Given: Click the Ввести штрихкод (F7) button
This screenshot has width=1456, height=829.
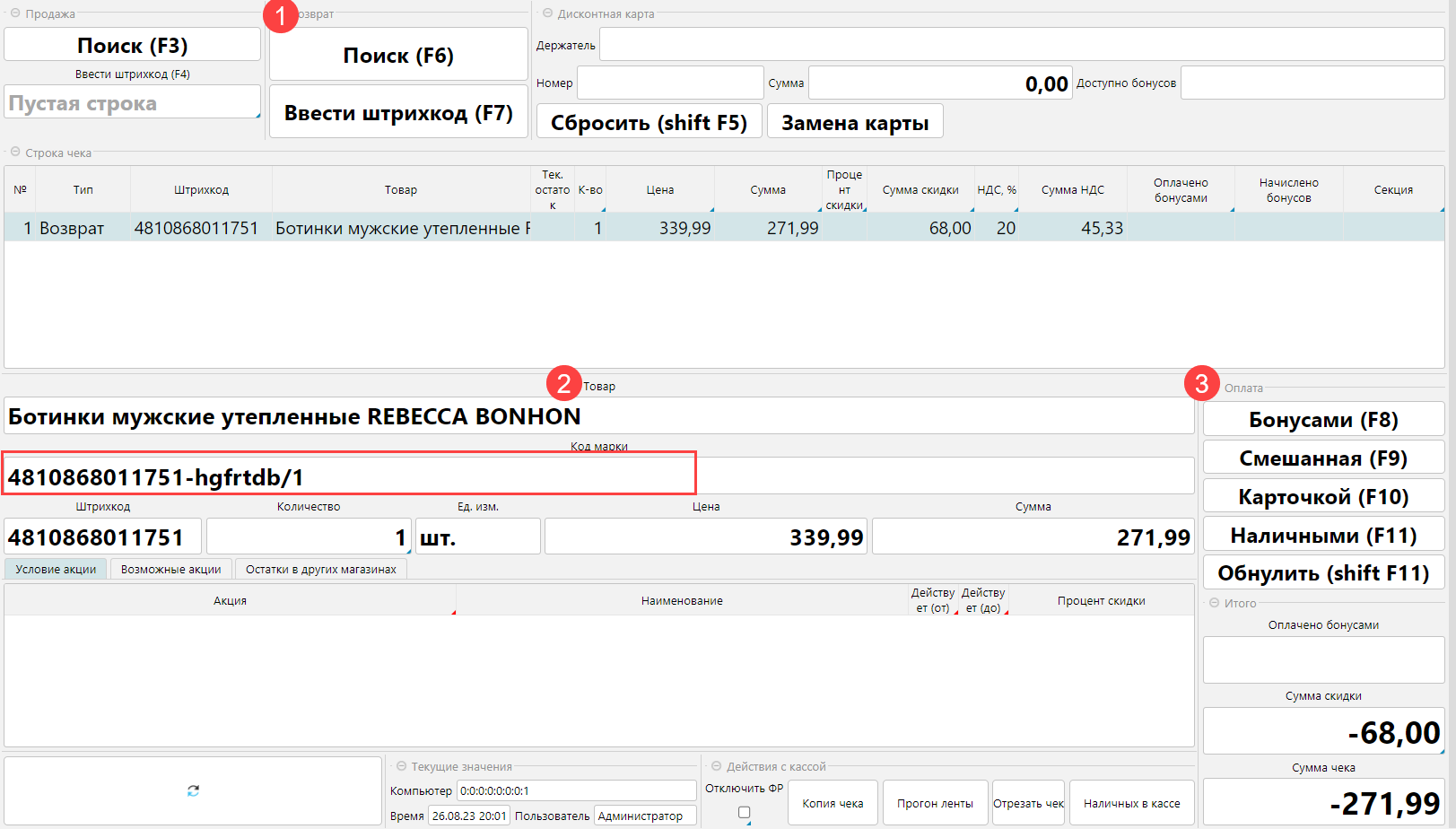Looking at the screenshot, I should click(398, 113).
